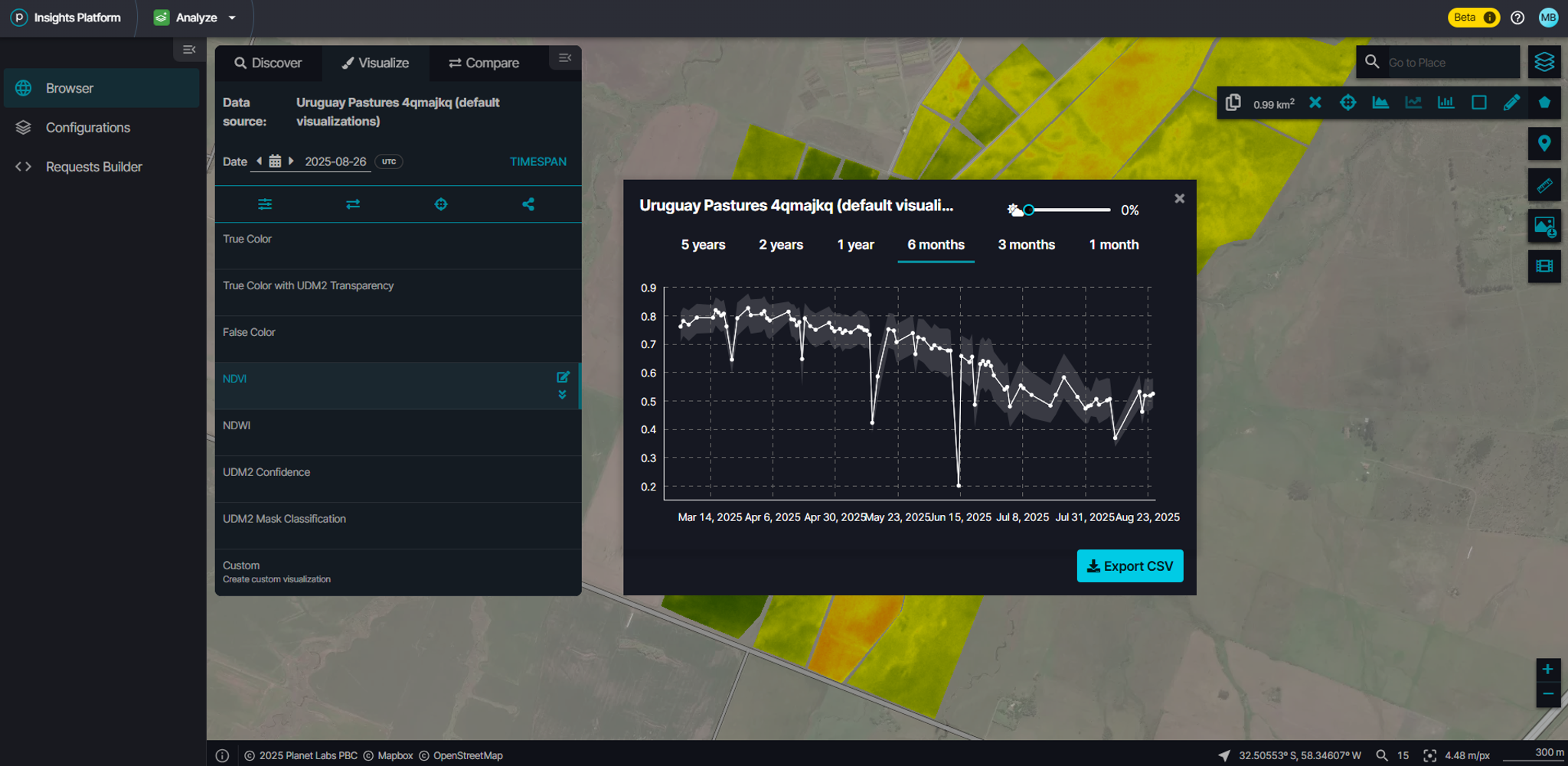The height and width of the screenshot is (766, 1568).
Task: Open the OpenStreetMap attribution link
Action: point(468,755)
